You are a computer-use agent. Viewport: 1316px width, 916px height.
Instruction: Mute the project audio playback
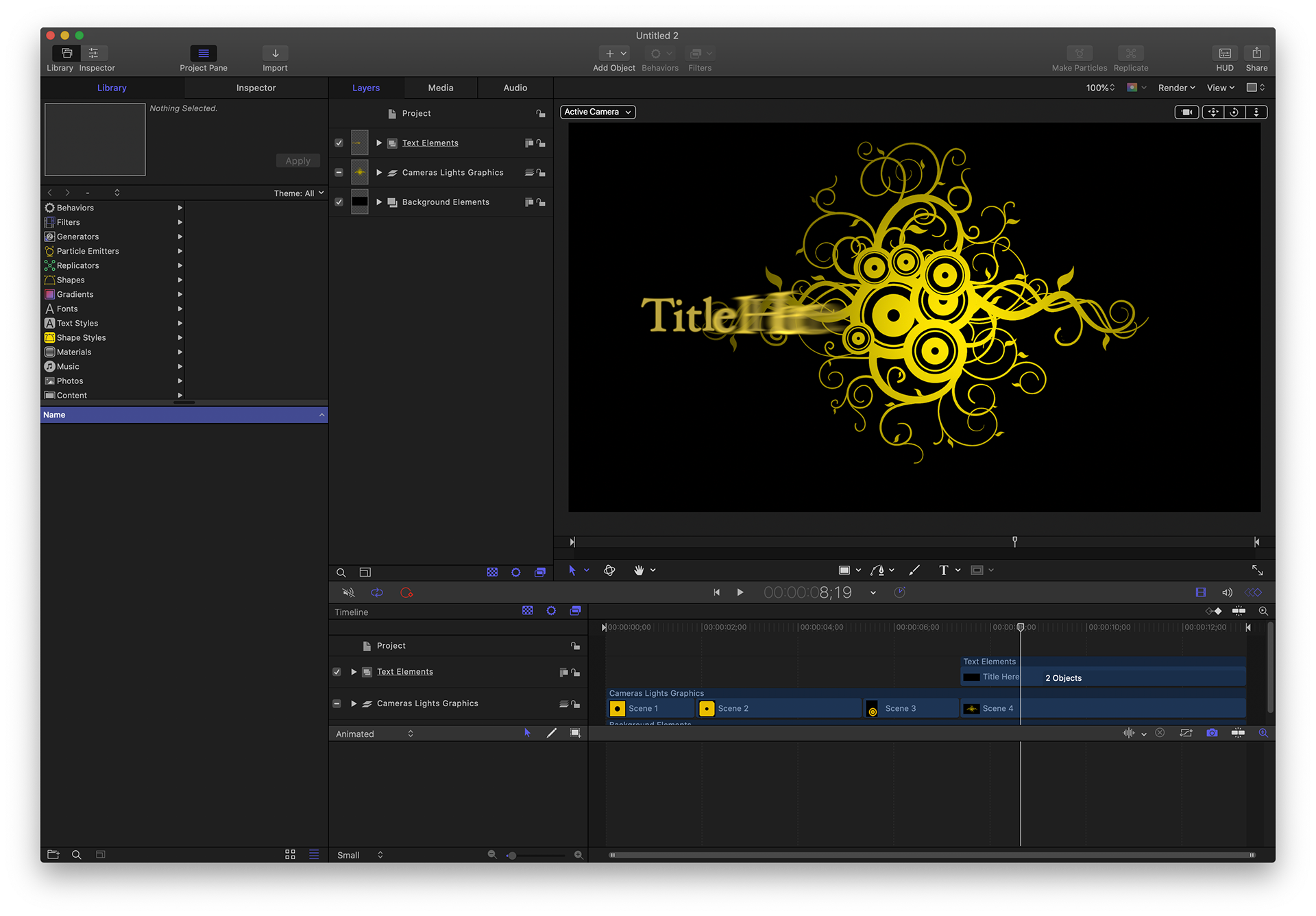click(348, 592)
